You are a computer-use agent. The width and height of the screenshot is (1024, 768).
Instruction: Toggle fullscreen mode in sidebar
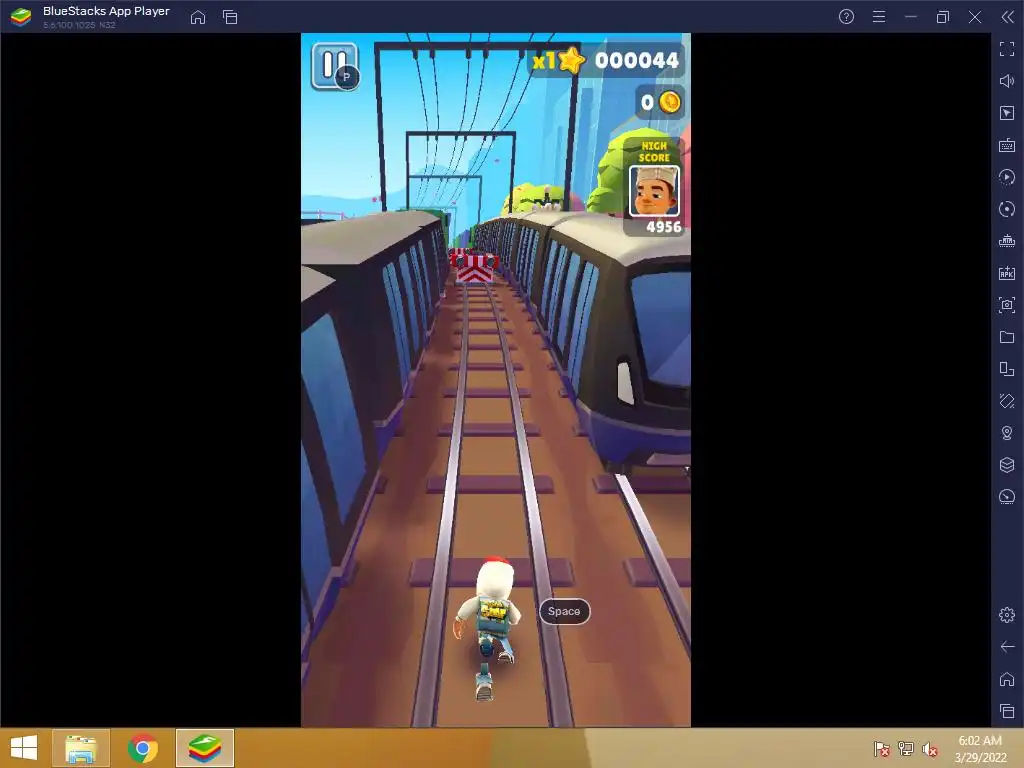click(x=1007, y=49)
